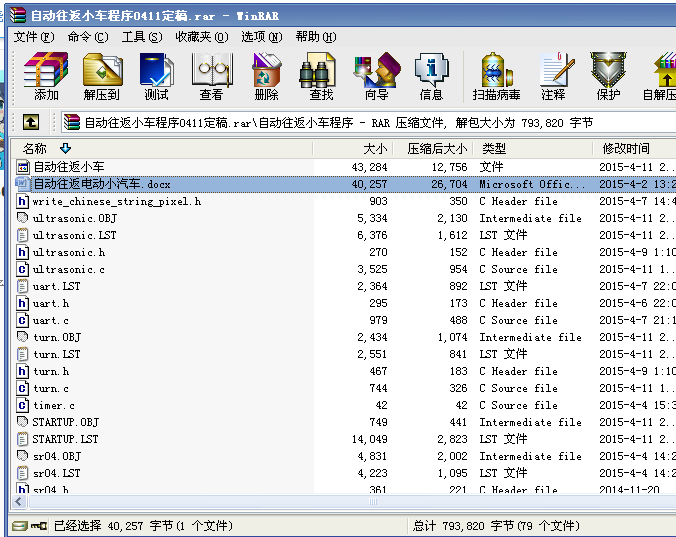Select the STARTUP.LST file row
The image size is (676, 537).
[344, 439]
